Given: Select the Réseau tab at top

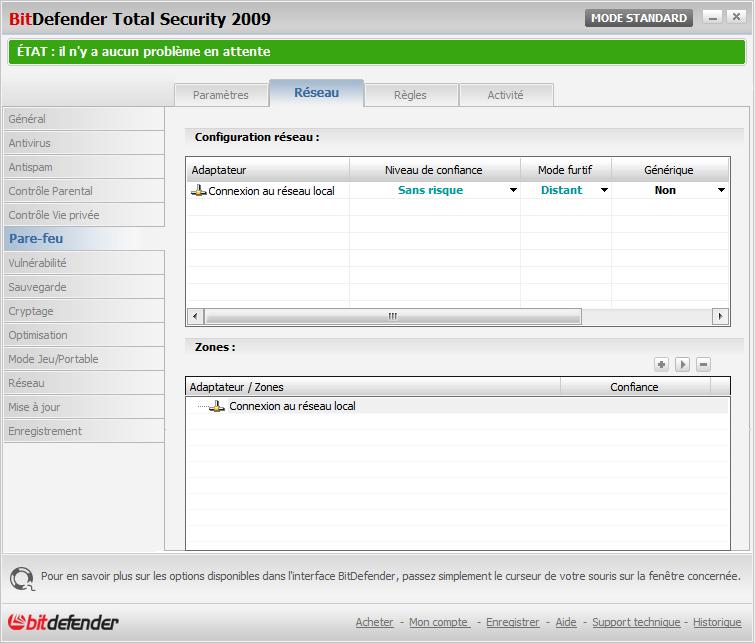Looking at the screenshot, I should [x=316, y=92].
